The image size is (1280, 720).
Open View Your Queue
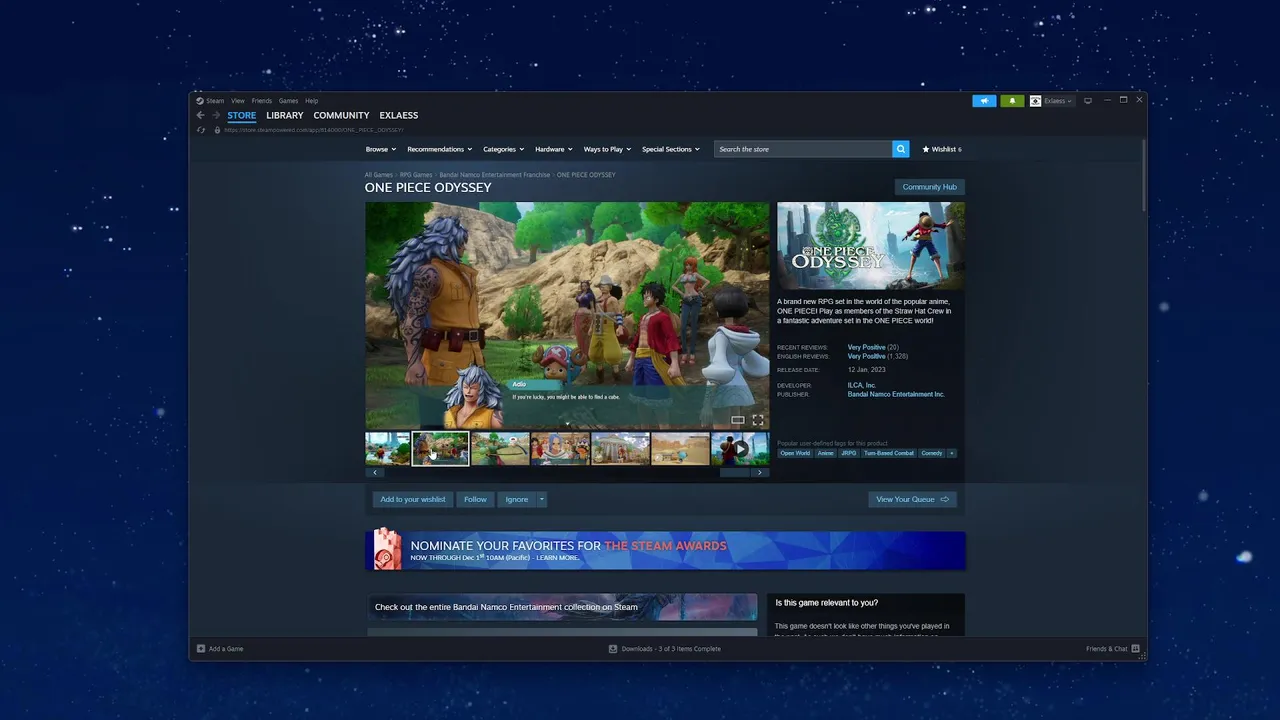tap(912, 499)
